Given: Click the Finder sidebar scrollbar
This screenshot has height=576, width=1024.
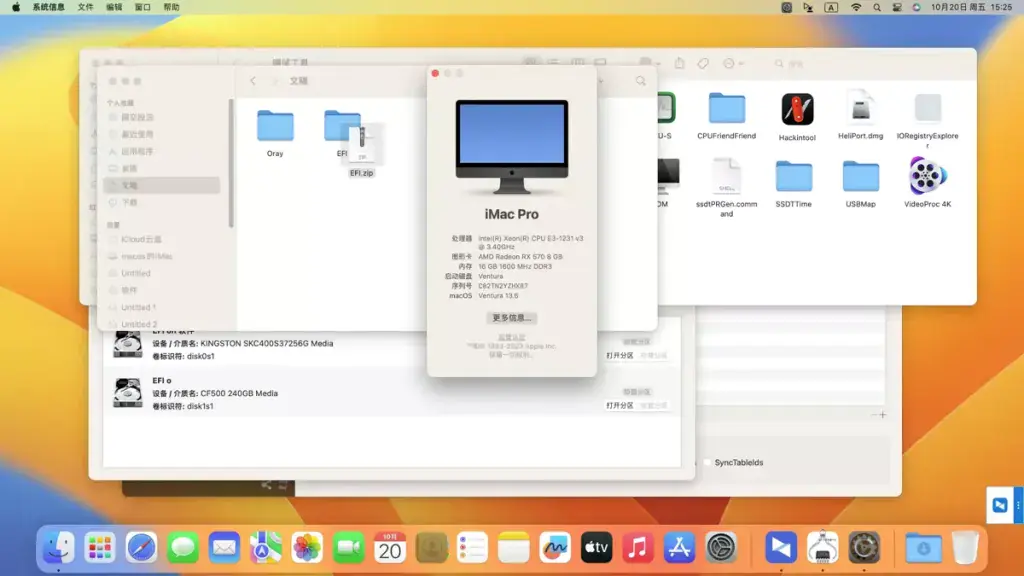Looking at the screenshot, I should [x=231, y=163].
